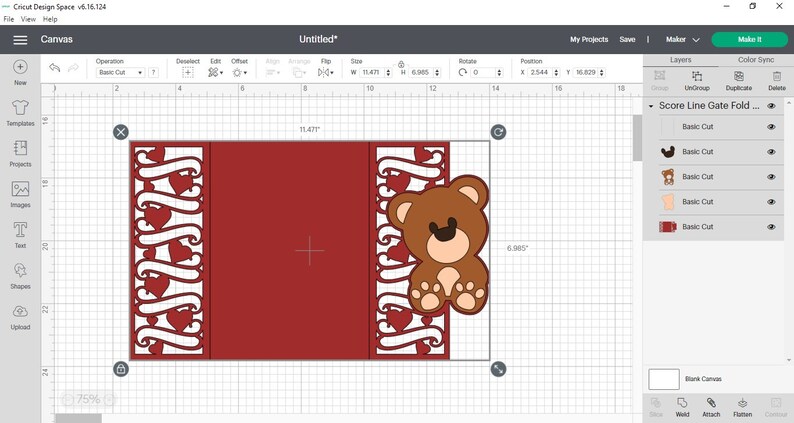Create a New project from sidebar
Image resolution: width=794 pixels, height=423 pixels.
pos(20,72)
